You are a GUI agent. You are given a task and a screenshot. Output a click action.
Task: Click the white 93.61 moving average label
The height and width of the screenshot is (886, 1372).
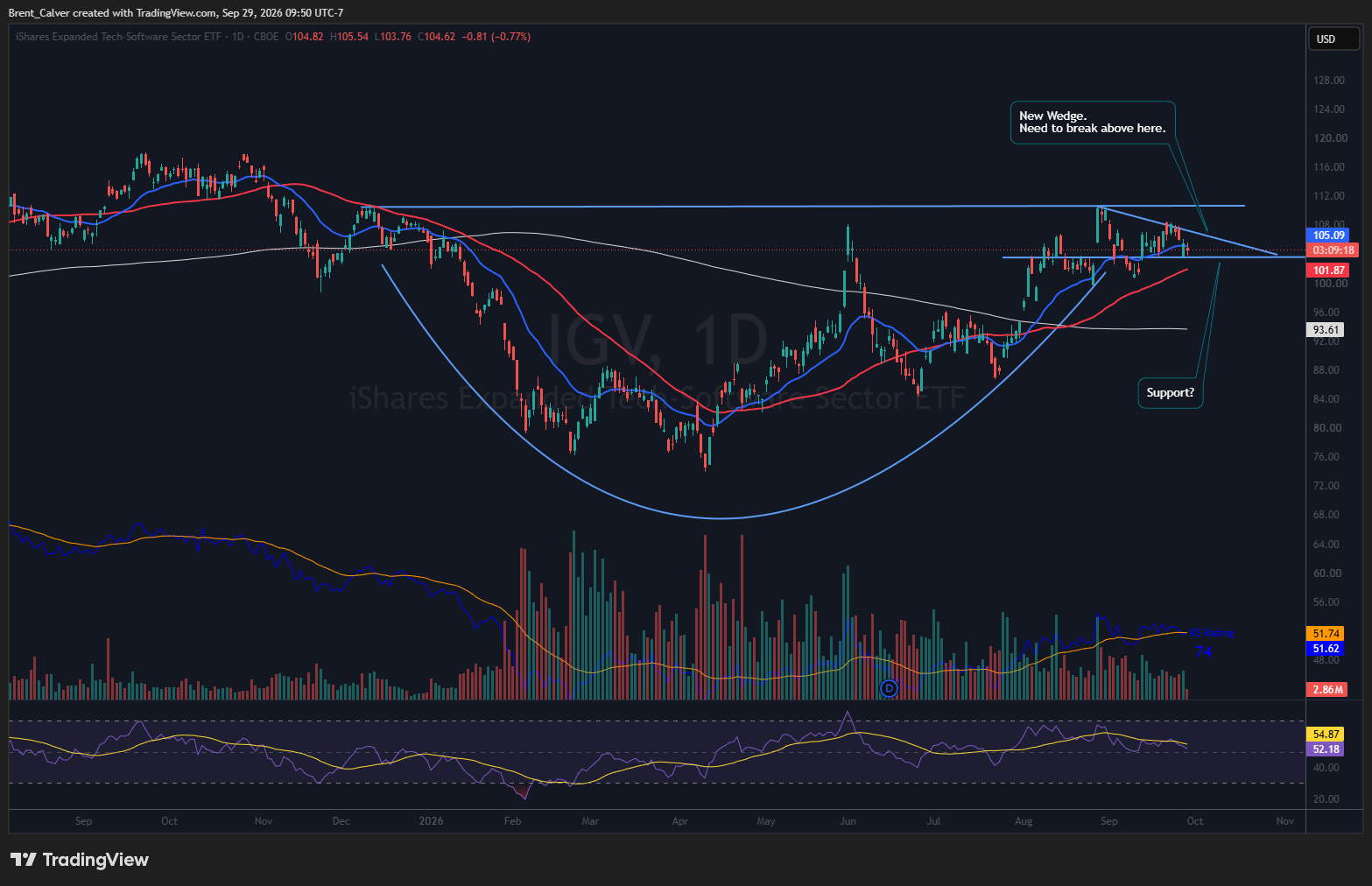1326,330
